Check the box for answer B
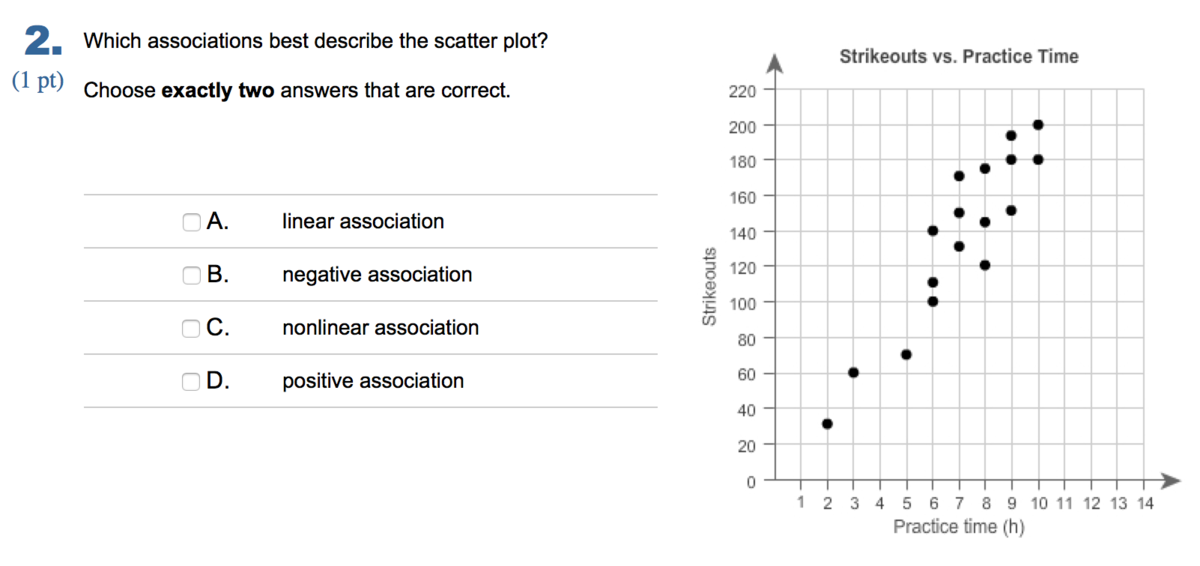 click(191, 275)
